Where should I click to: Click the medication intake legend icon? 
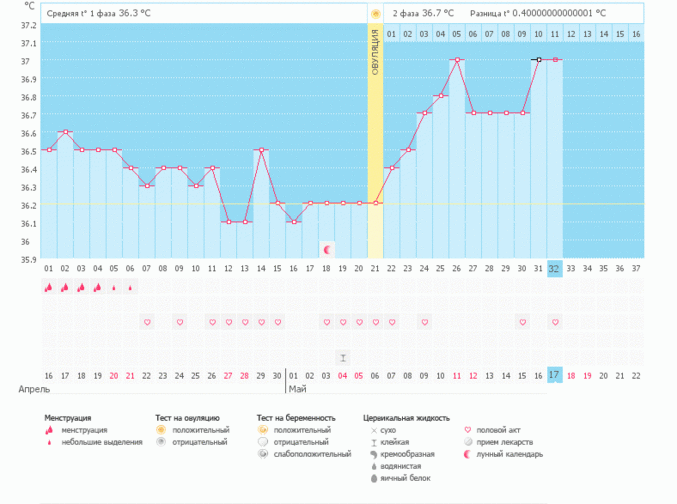tap(469, 441)
